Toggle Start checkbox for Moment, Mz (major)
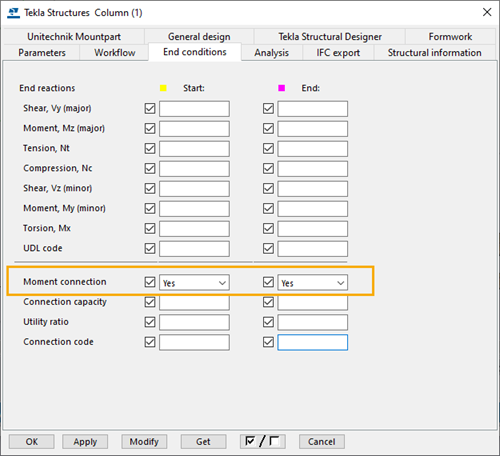500x456 pixels. (x=150, y=128)
